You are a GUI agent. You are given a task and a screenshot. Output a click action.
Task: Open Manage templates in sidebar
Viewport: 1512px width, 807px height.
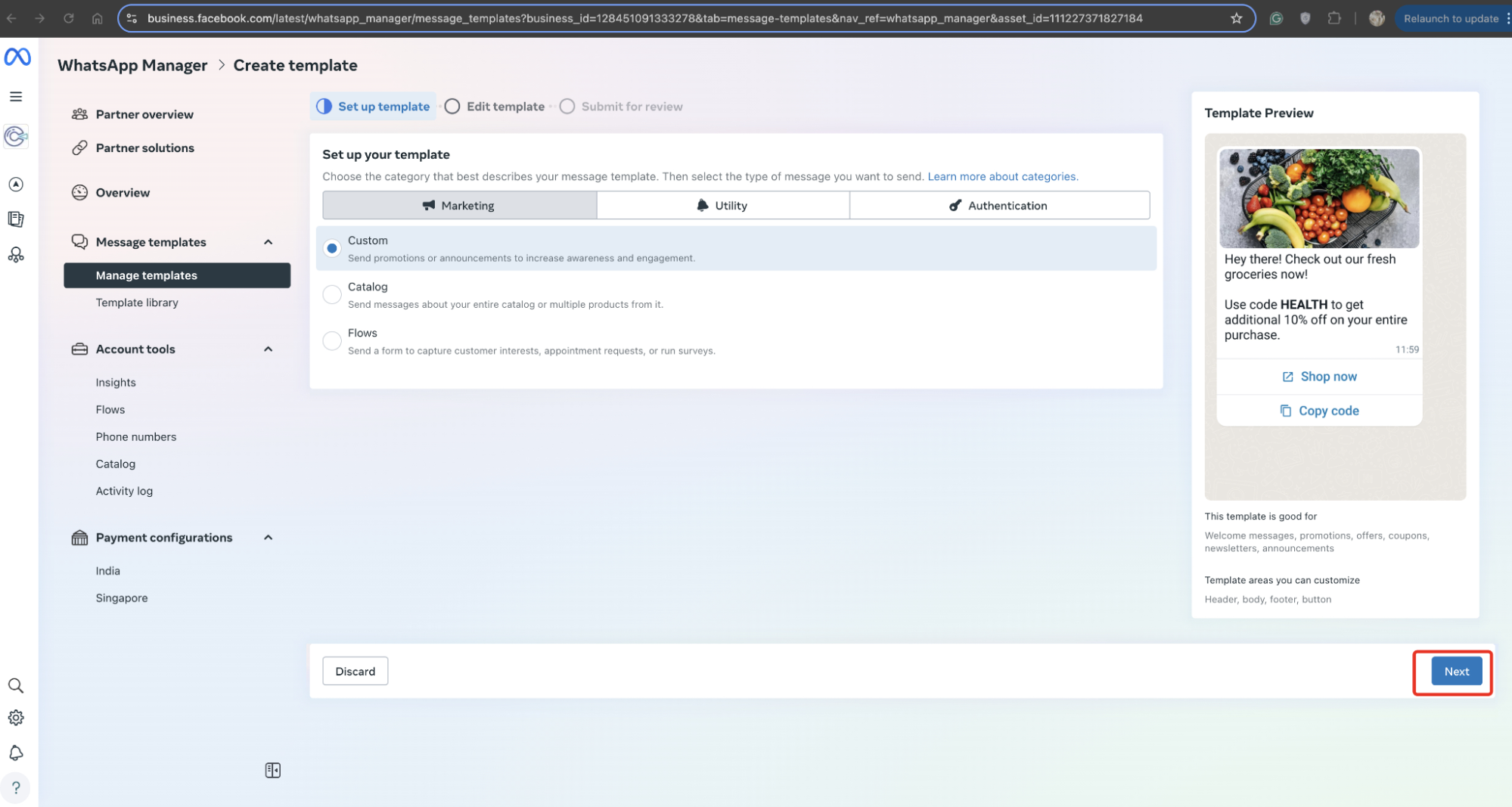(177, 275)
